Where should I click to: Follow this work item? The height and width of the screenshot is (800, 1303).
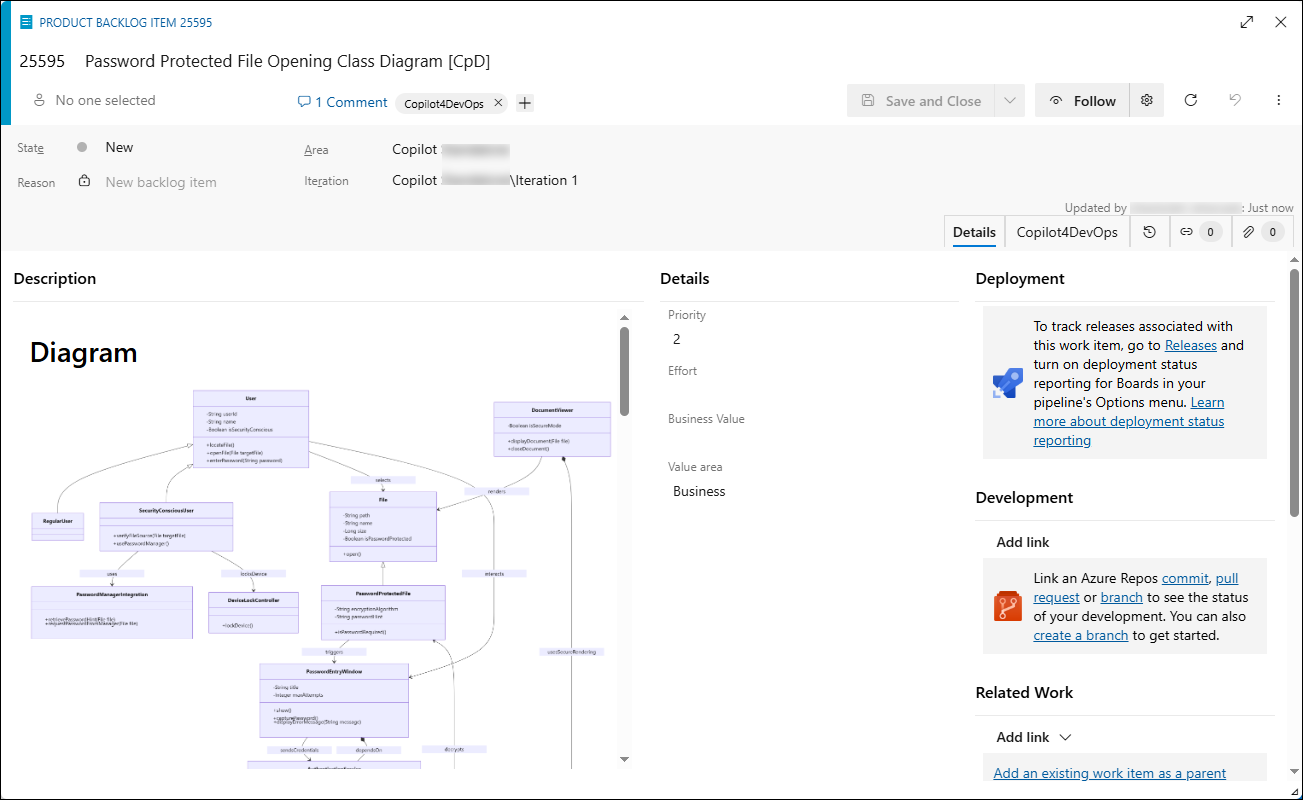tap(1082, 101)
